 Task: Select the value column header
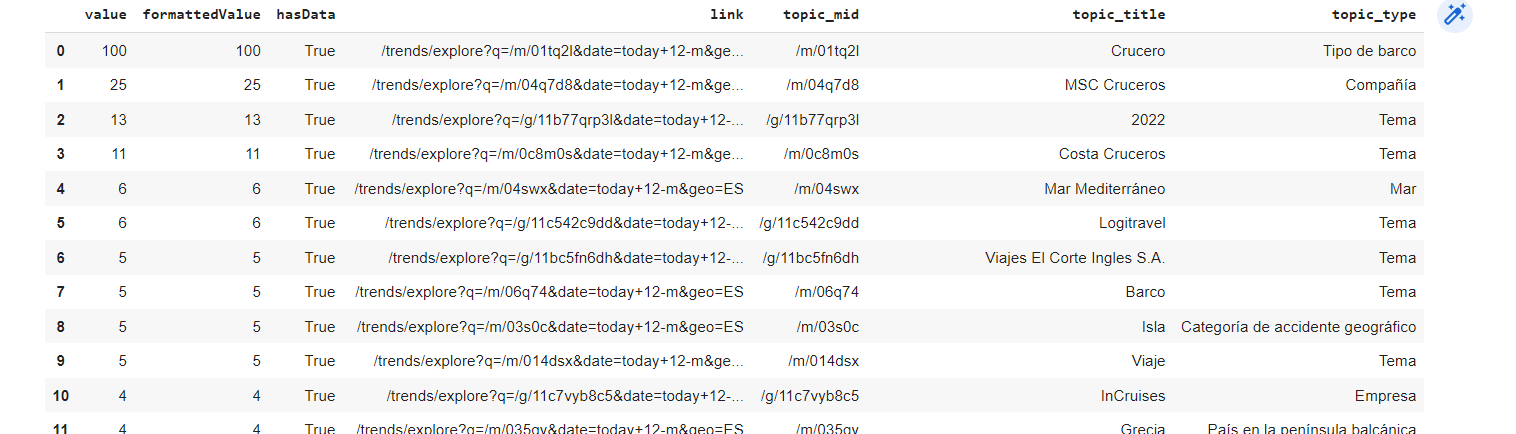107,15
